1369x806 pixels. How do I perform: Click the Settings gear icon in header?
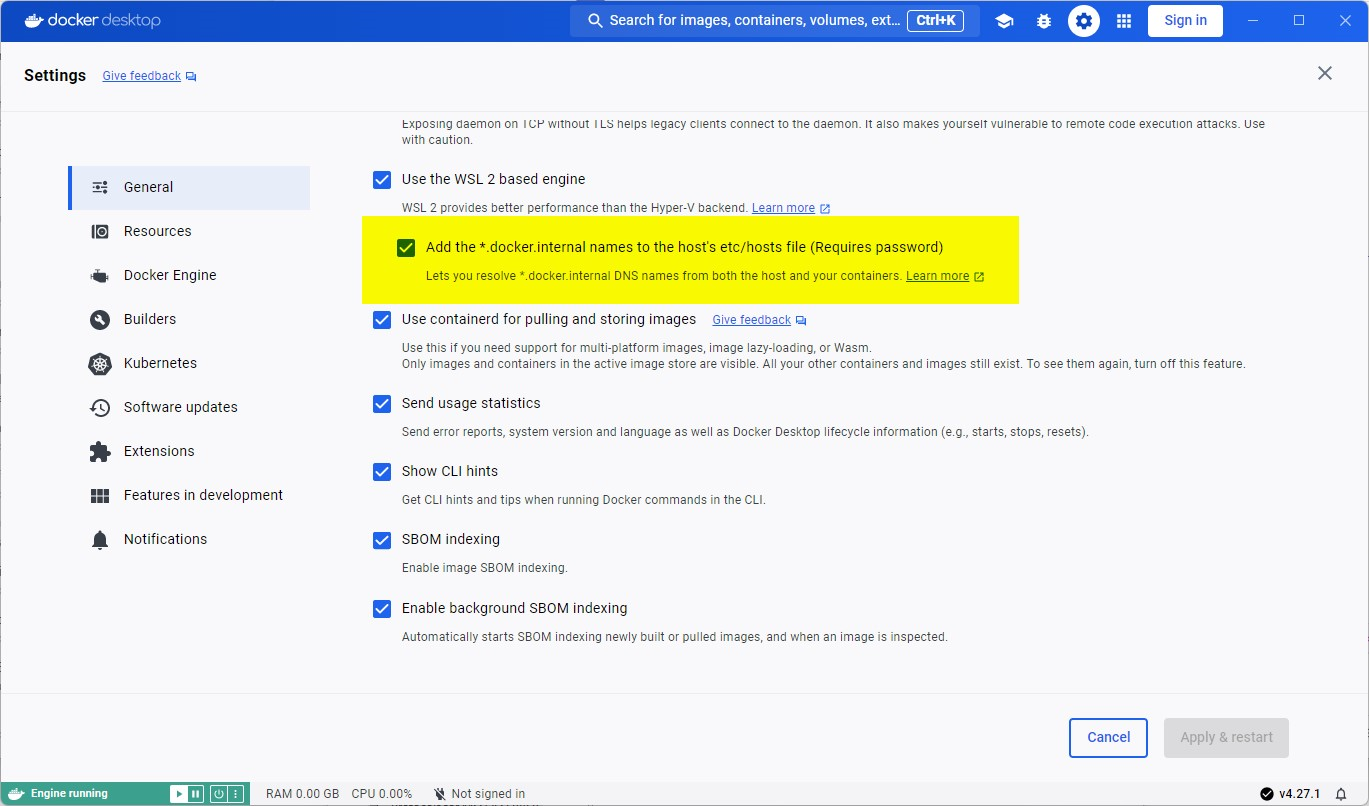pos(1084,21)
